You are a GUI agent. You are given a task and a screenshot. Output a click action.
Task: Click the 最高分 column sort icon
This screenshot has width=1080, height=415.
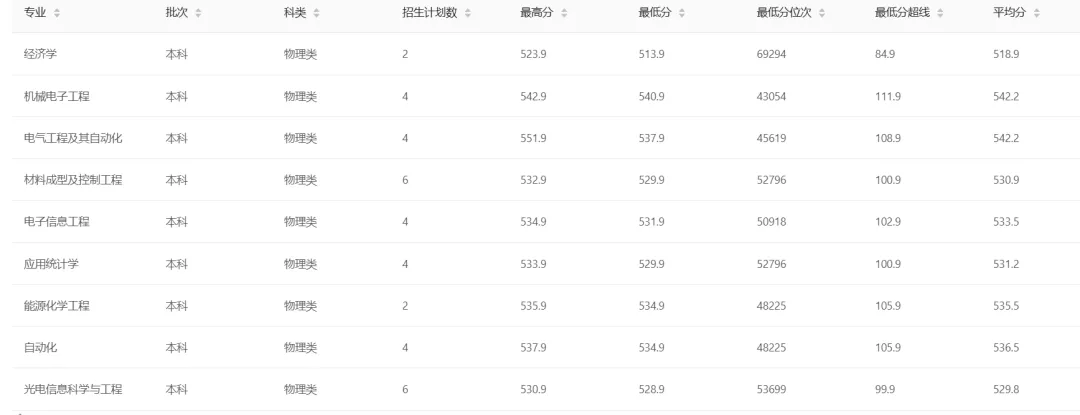[564, 12]
